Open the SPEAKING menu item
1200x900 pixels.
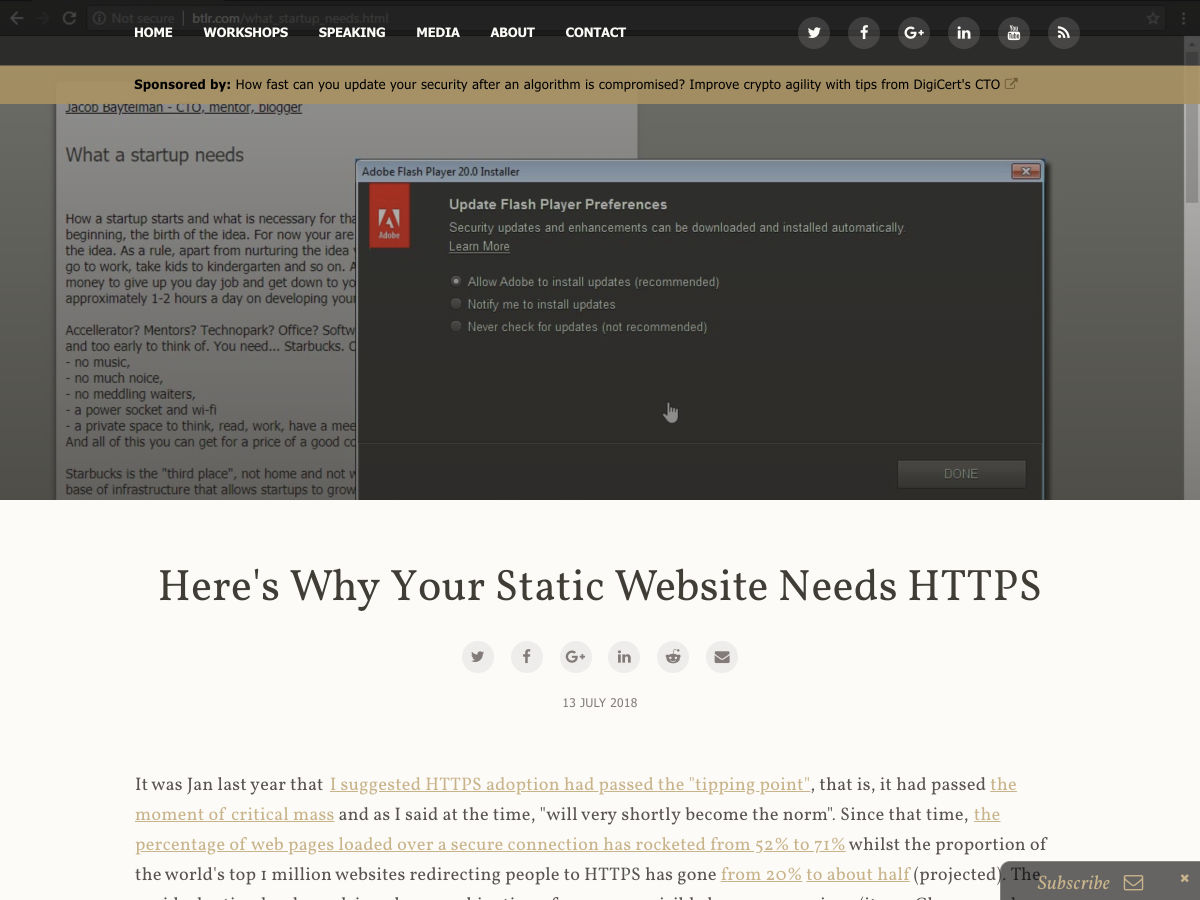(x=352, y=32)
